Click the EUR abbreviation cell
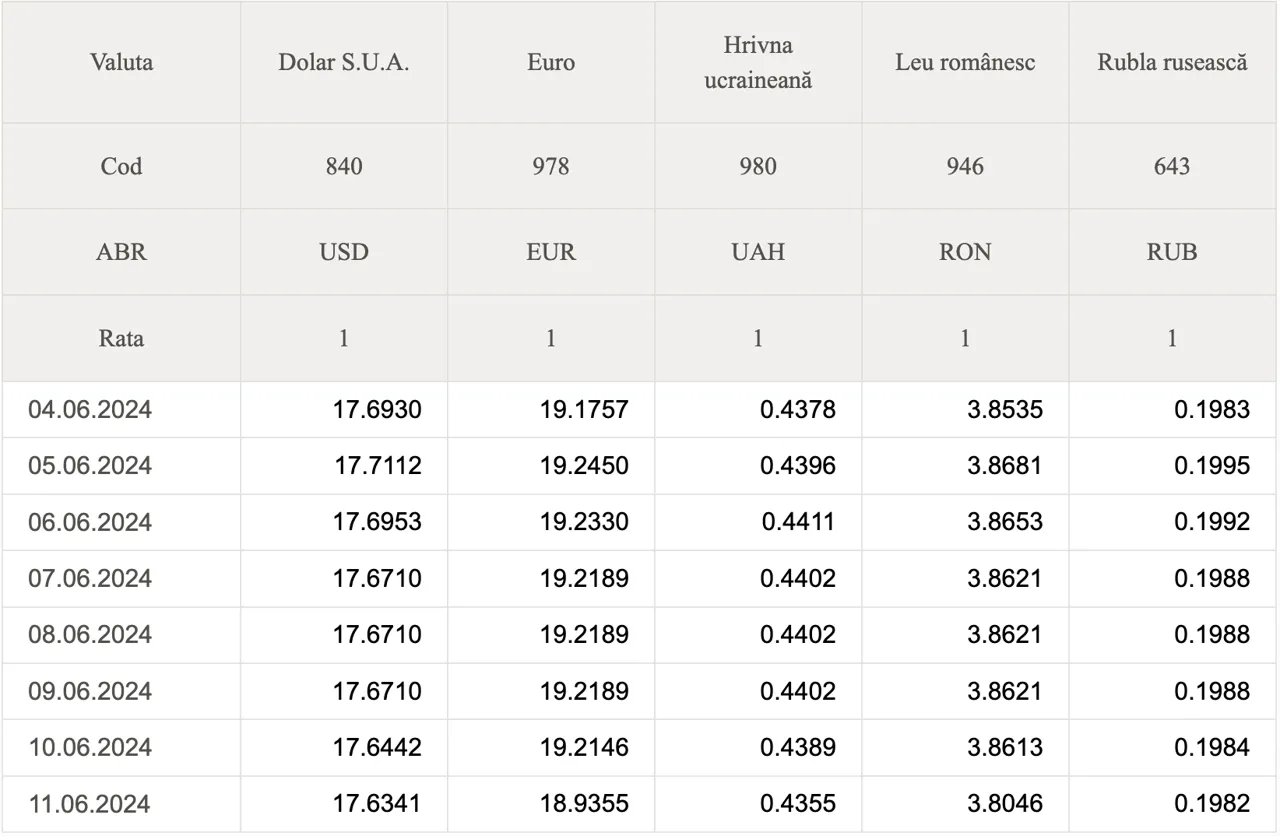Screen dimensions: 1280x836 (x=551, y=252)
